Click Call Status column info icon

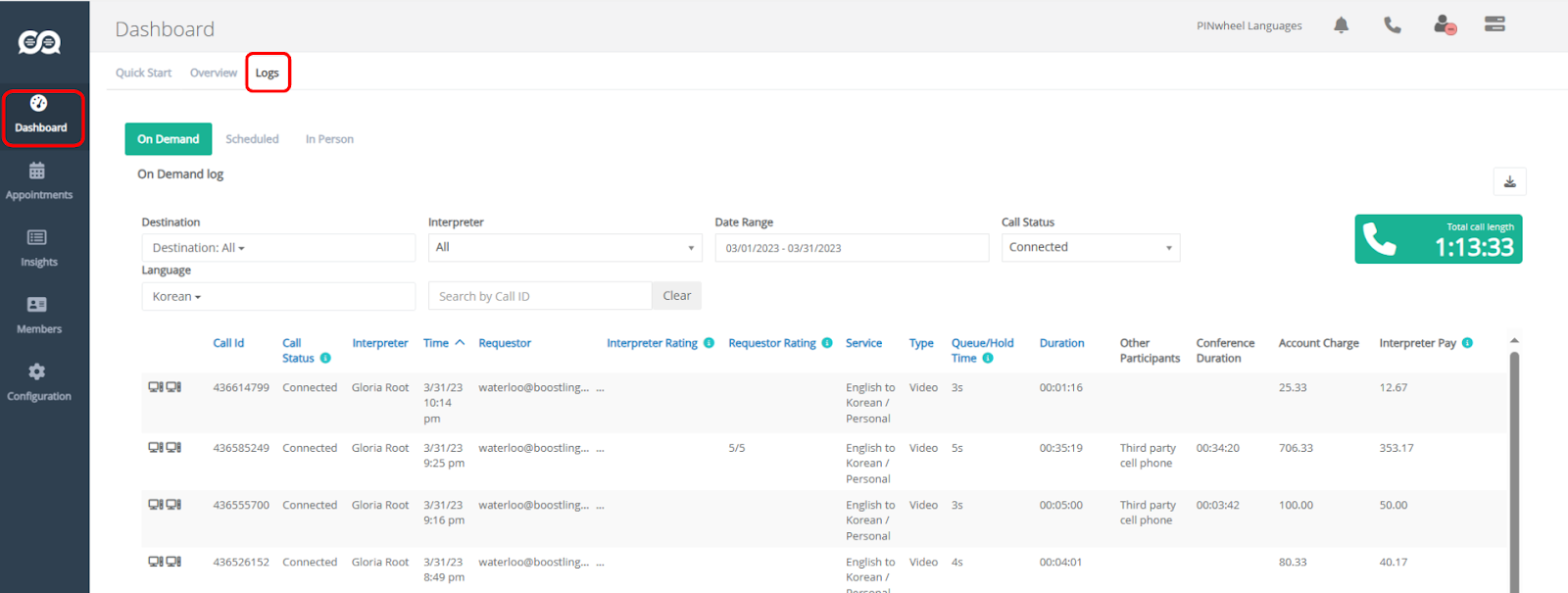coord(325,358)
